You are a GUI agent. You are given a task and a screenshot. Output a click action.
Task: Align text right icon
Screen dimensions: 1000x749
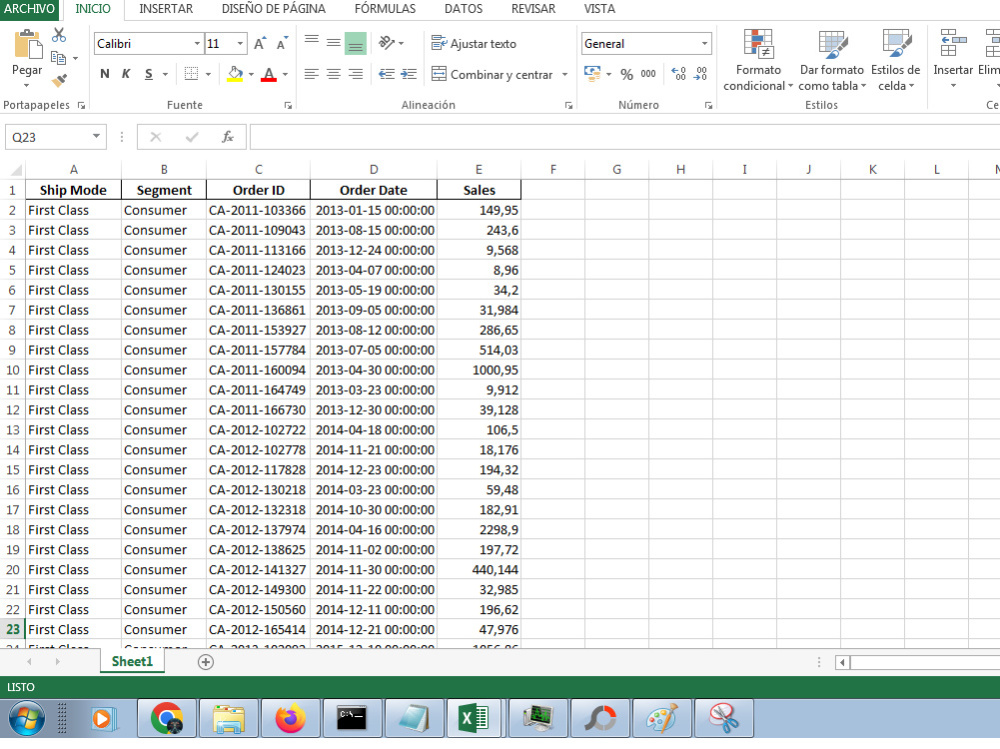[355, 74]
